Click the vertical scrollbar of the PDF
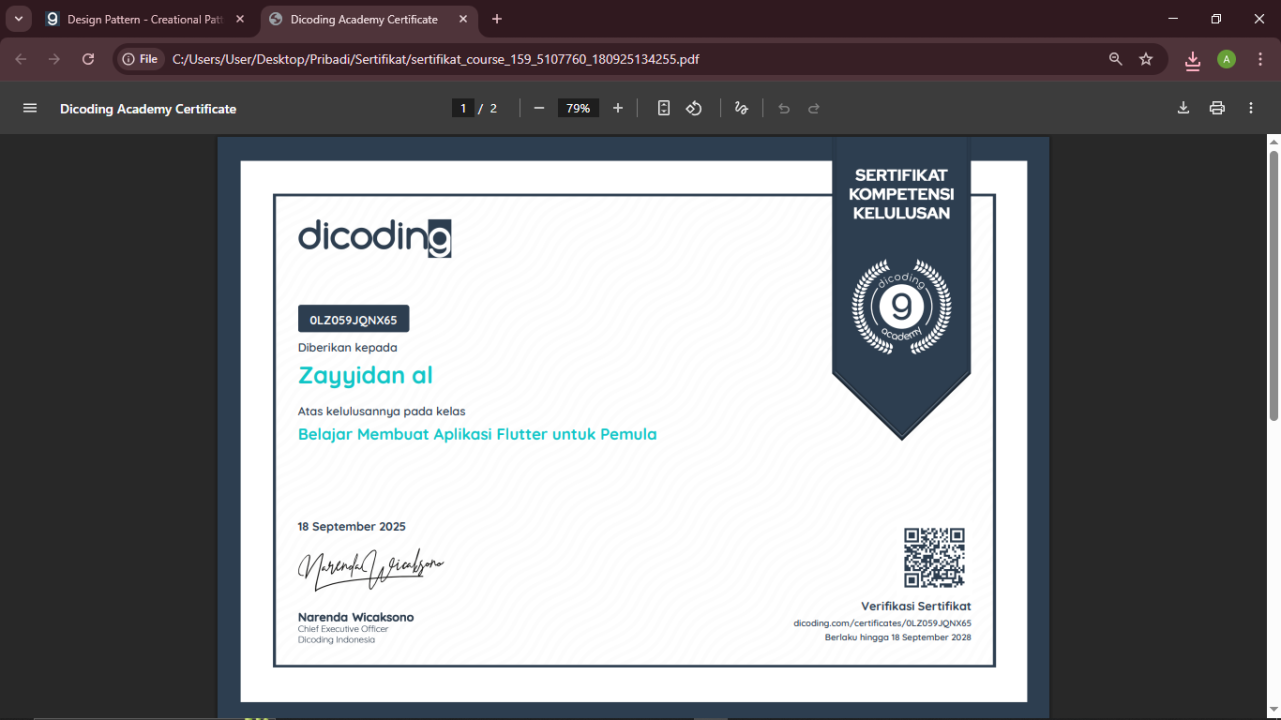 click(x=1273, y=285)
